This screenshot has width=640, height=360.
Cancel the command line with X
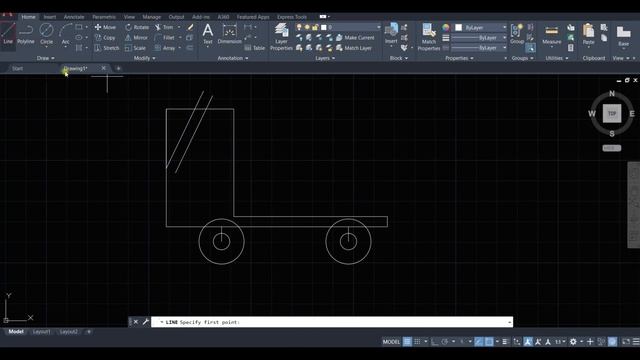pos(136,322)
